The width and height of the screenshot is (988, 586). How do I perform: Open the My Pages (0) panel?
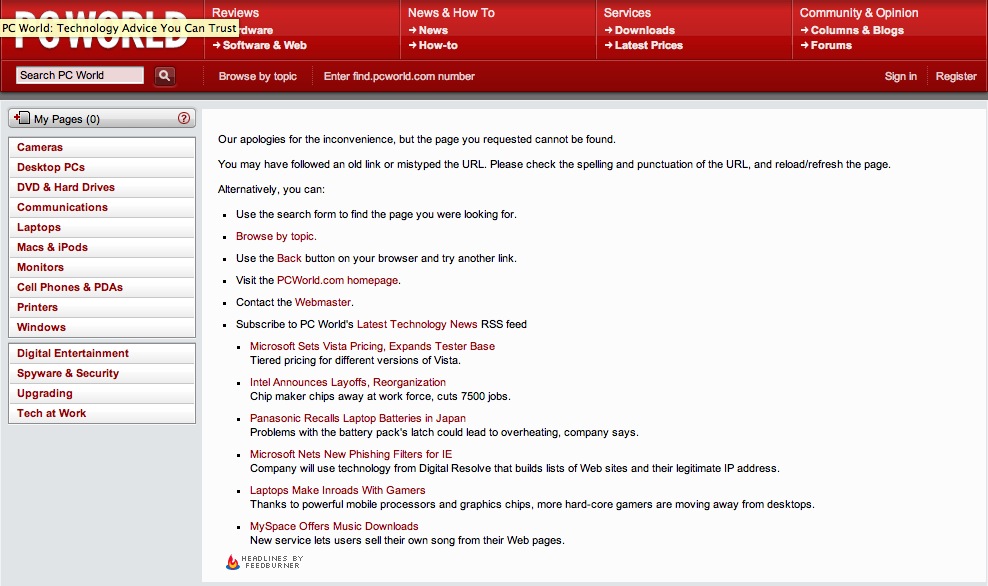point(102,118)
